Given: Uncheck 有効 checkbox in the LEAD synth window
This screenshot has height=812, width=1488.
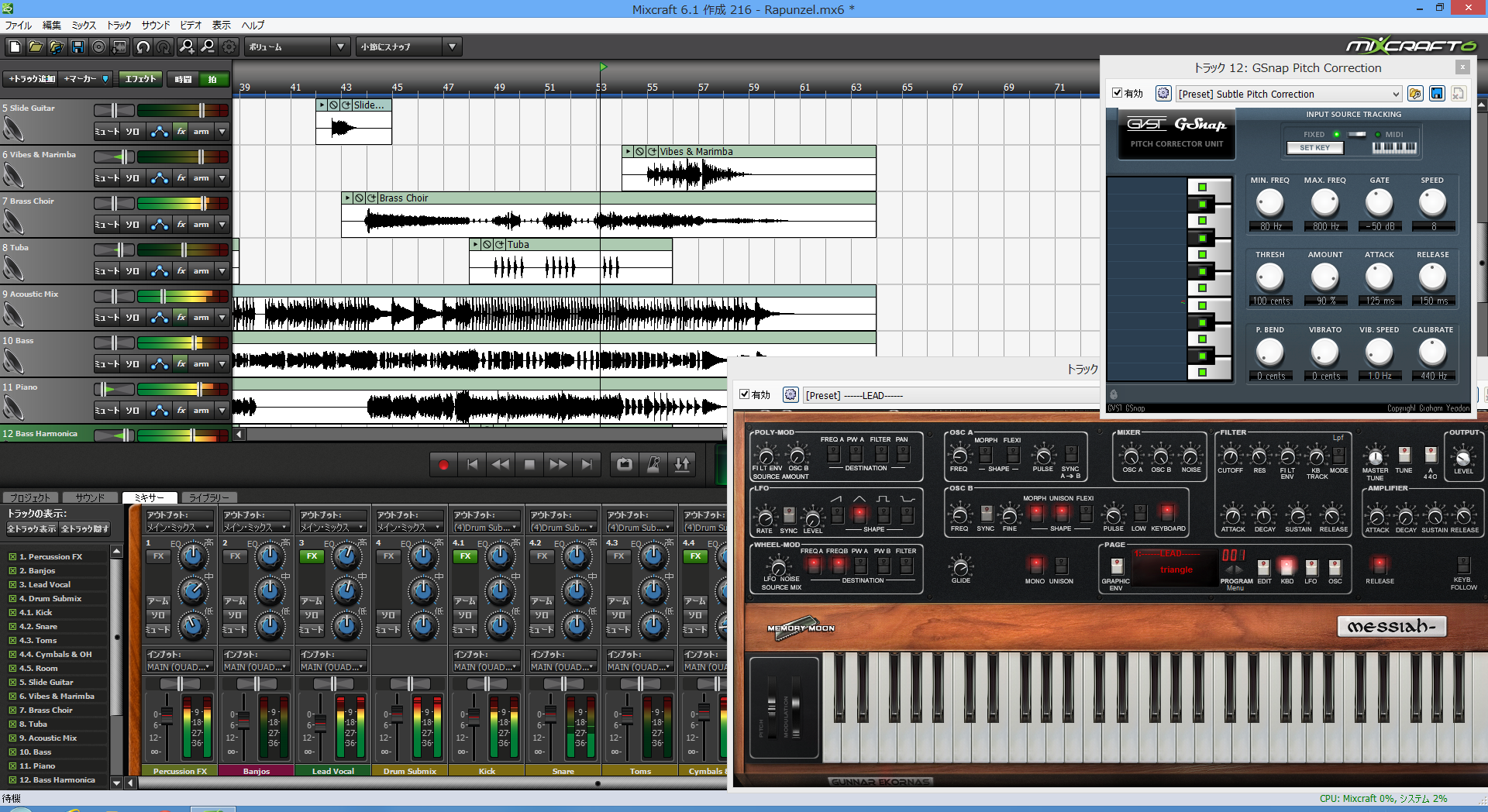Looking at the screenshot, I should 744,394.
